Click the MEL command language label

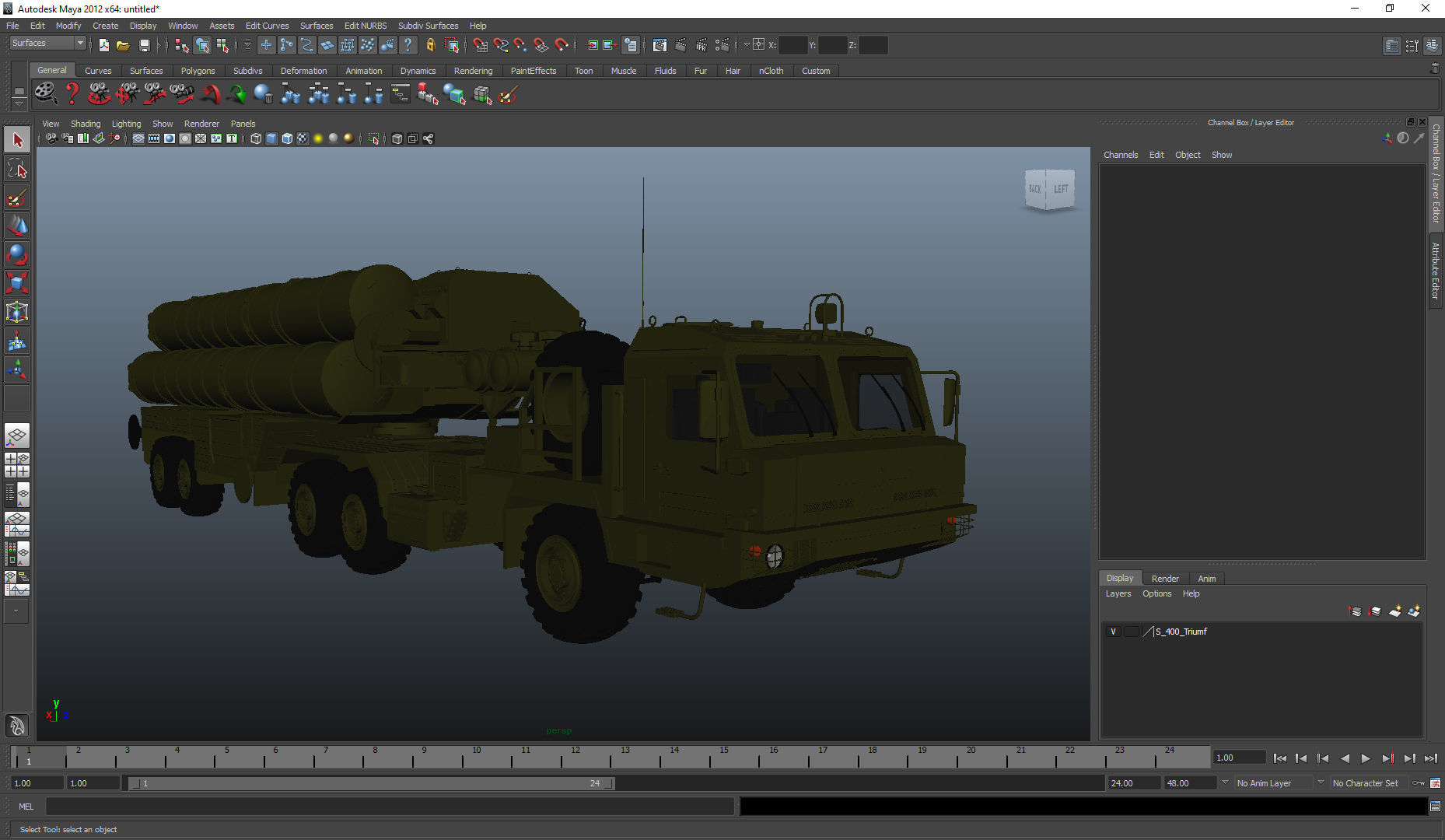[26, 807]
